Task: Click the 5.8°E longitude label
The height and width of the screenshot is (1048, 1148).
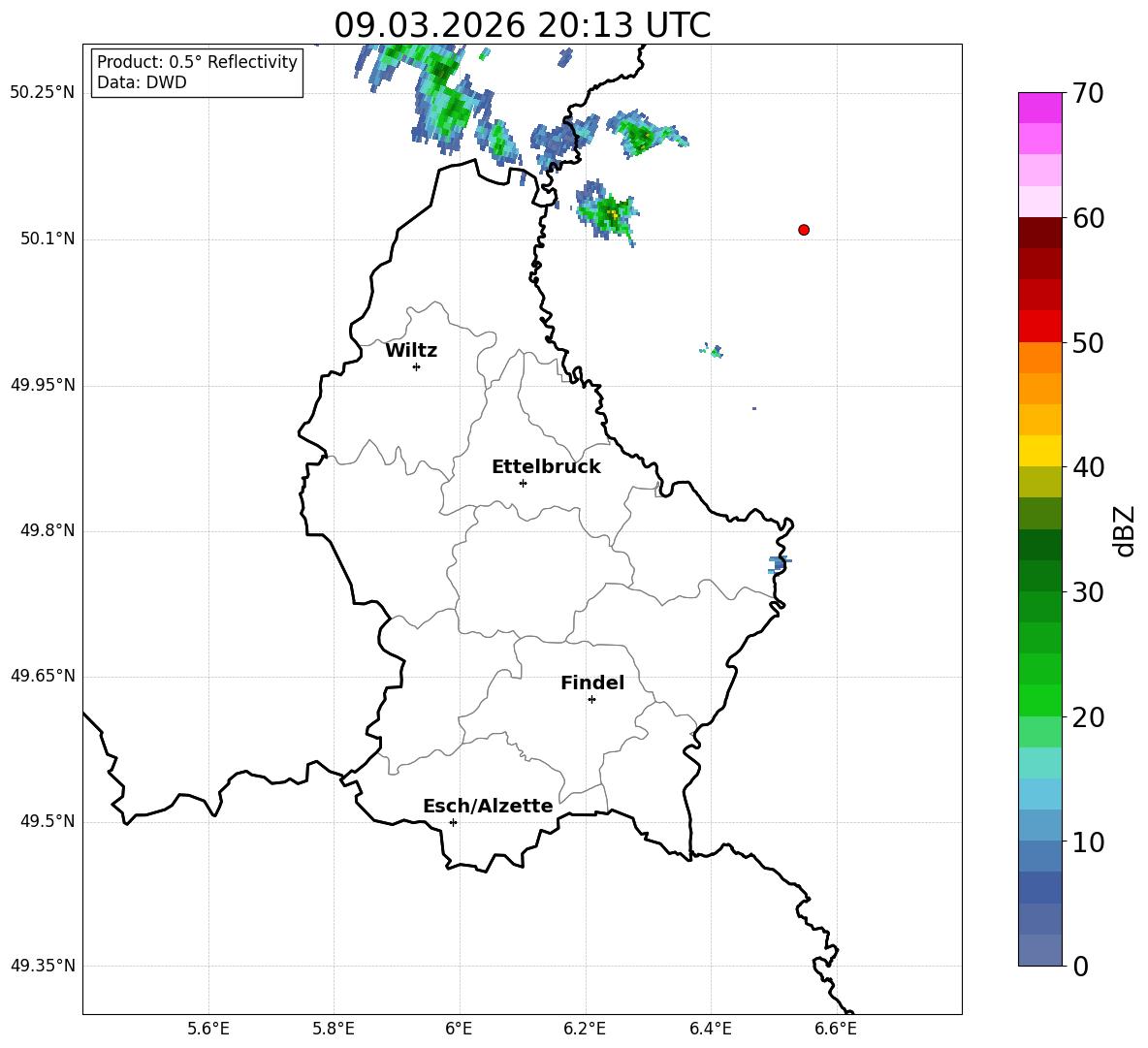Action: (x=334, y=1029)
